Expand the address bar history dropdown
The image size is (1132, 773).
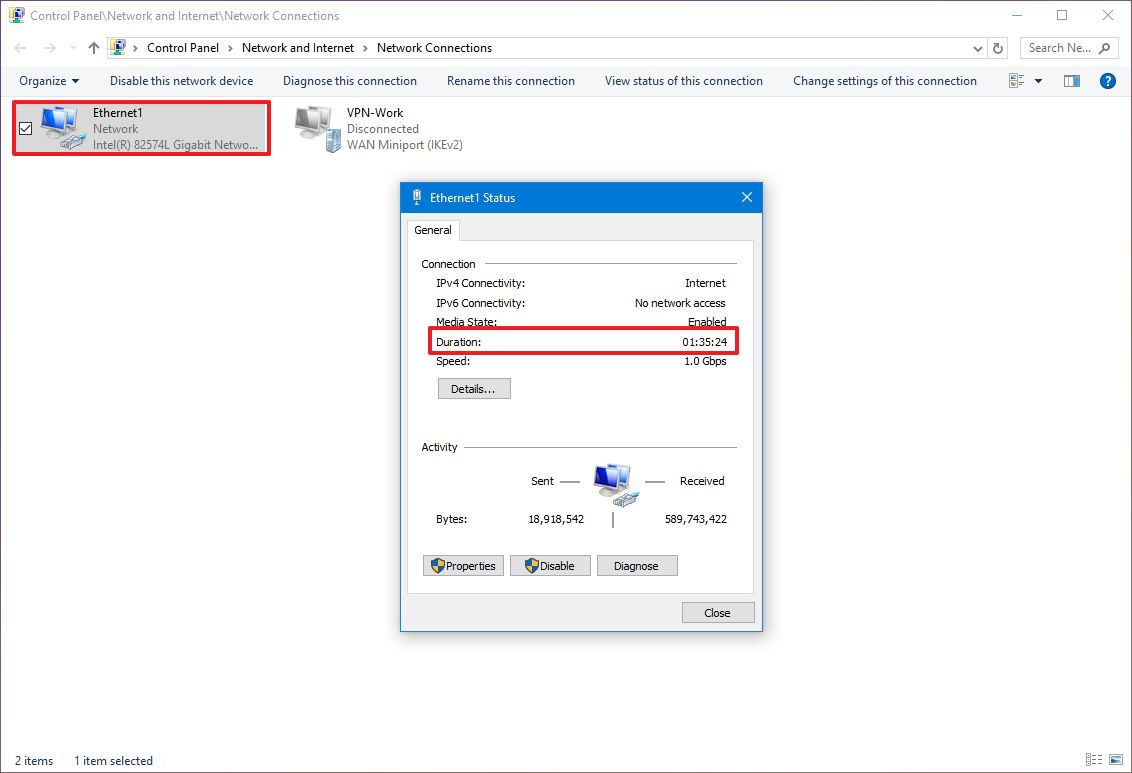[977, 47]
